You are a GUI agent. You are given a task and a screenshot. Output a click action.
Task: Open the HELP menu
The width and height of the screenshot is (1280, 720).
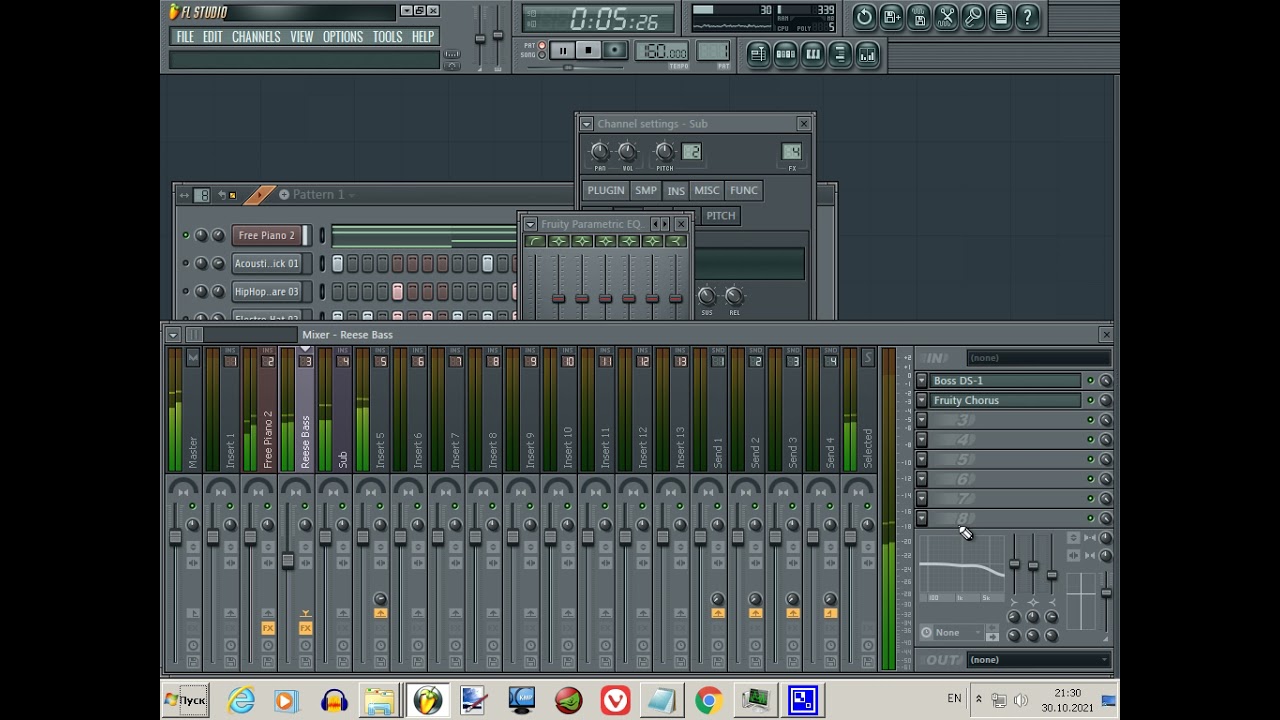point(423,37)
